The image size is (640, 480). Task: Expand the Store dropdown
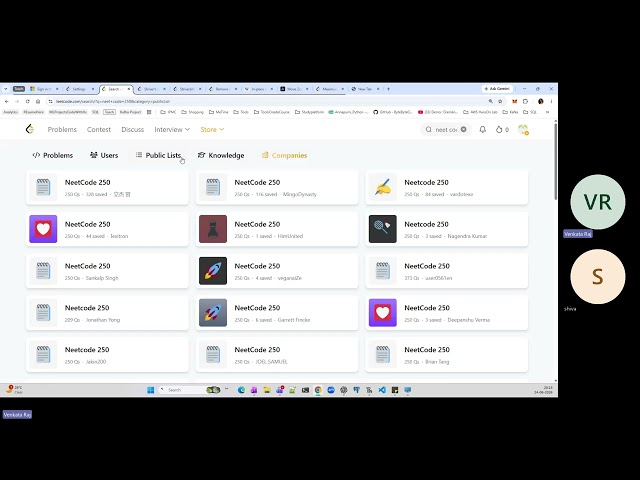click(212, 129)
